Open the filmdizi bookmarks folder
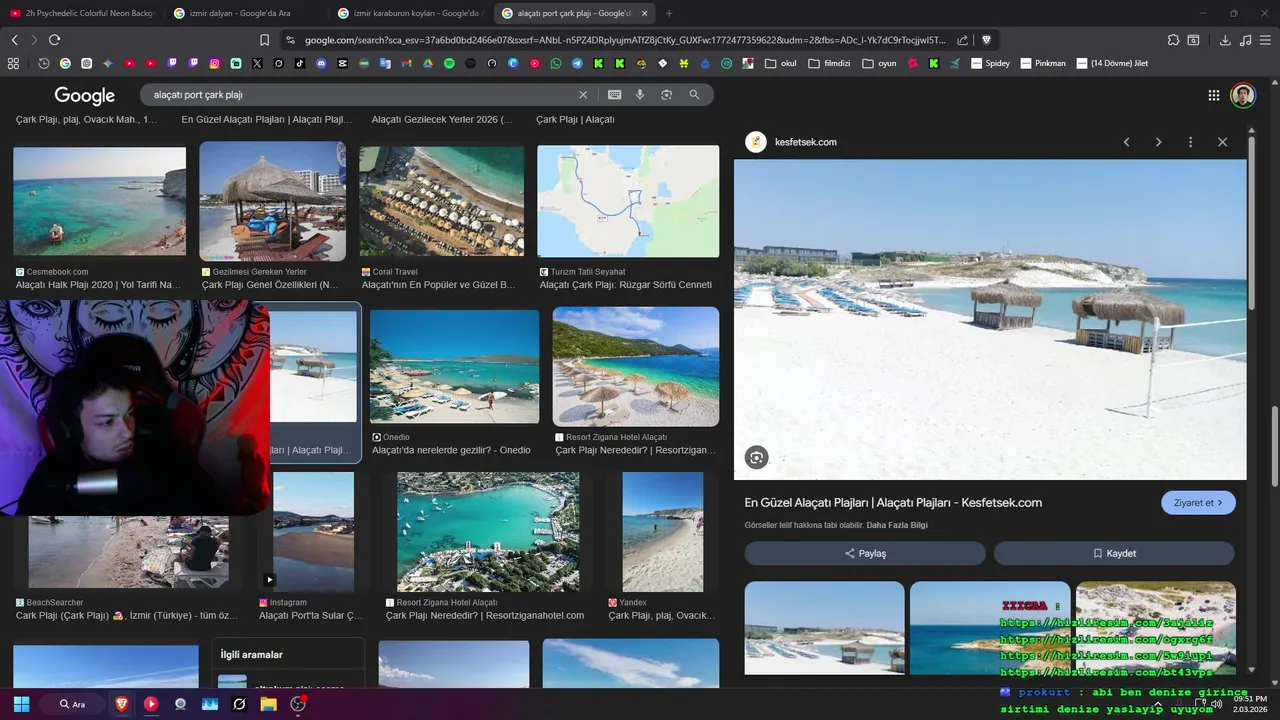The image size is (1280, 720). click(x=829, y=63)
